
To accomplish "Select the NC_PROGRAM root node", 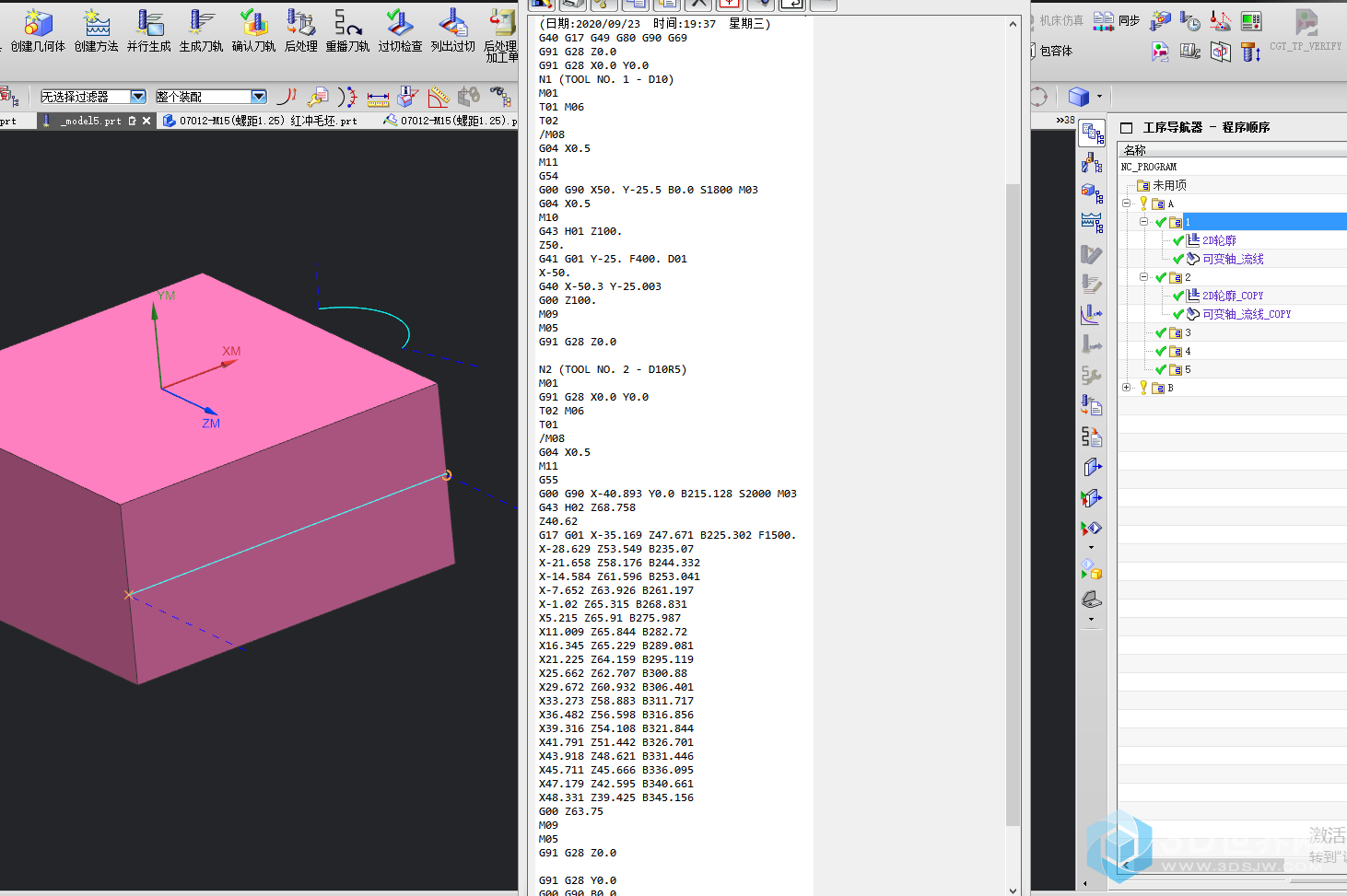I will click(1149, 167).
